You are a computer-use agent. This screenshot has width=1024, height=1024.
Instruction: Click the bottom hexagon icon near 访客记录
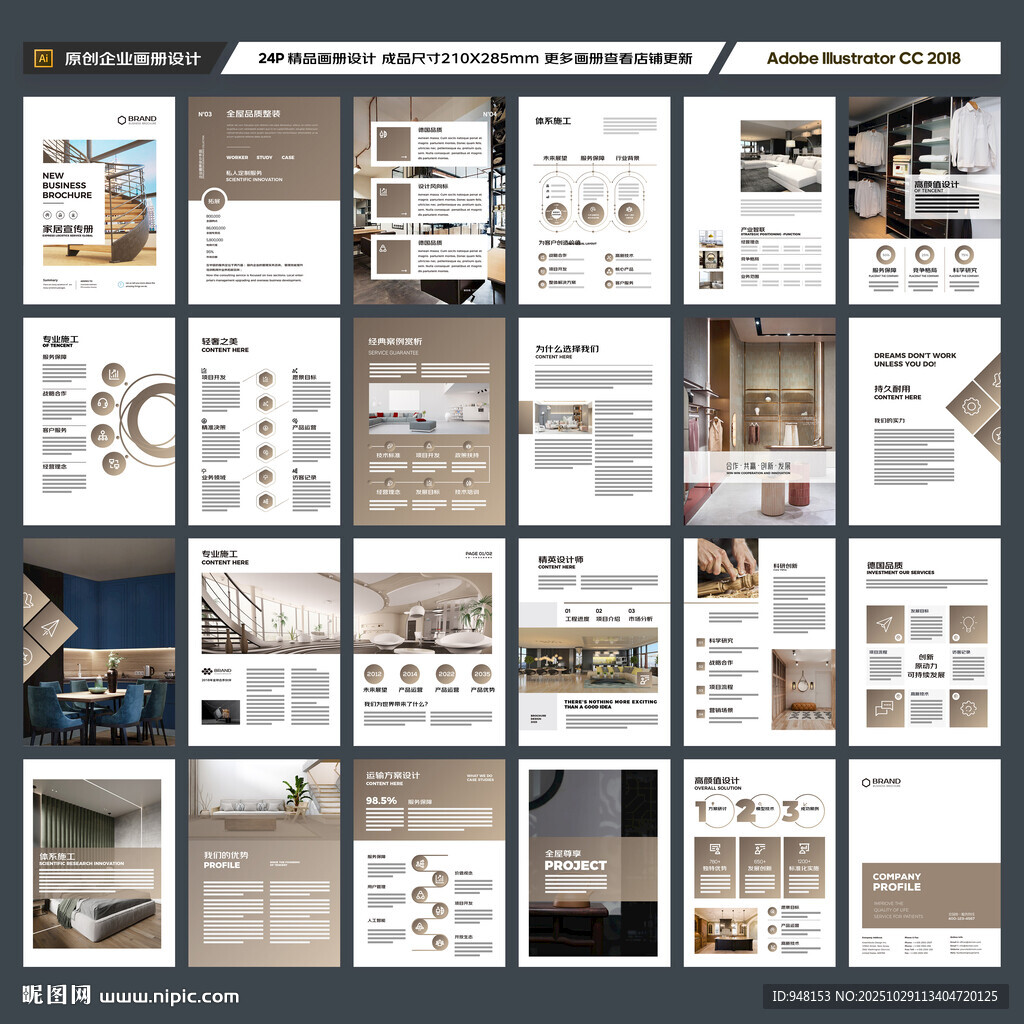click(265, 501)
